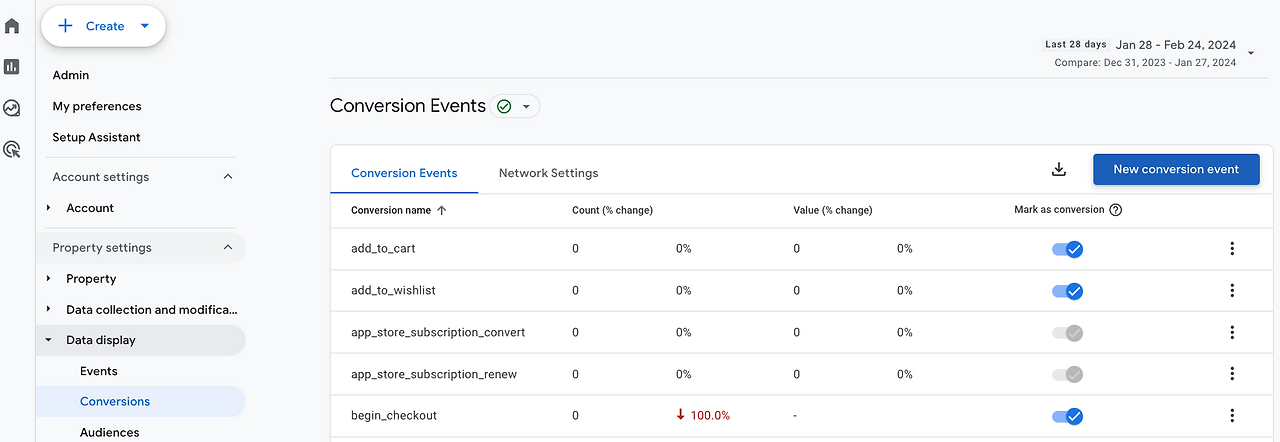Toggle begin_checkout conversion switch
This screenshot has width=1280, height=442.
click(1067, 416)
